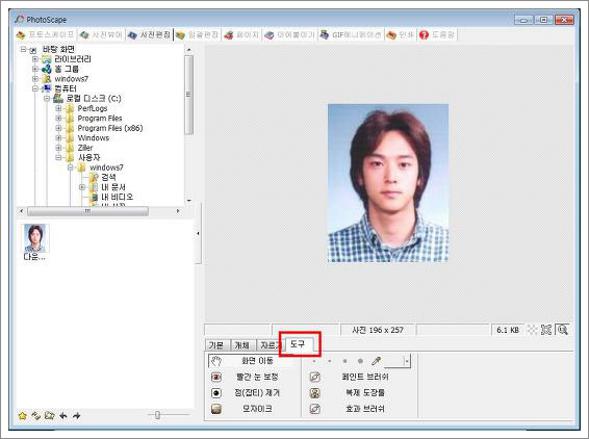The height and width of the screenshot is (439, 589).
Task: Click the eyedropper color picker icon
Action: [376, 361]
